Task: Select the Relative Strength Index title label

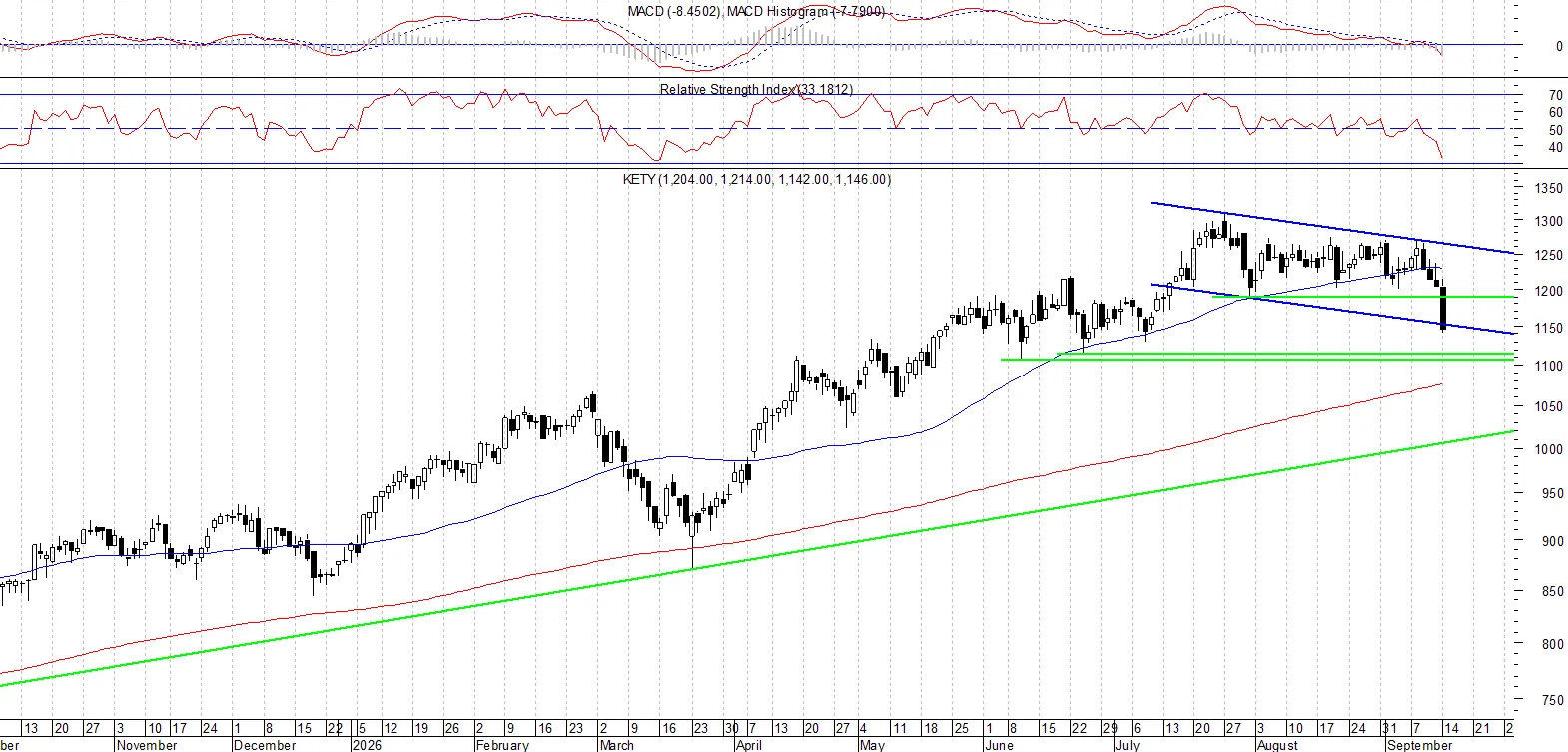Action: 756,89
